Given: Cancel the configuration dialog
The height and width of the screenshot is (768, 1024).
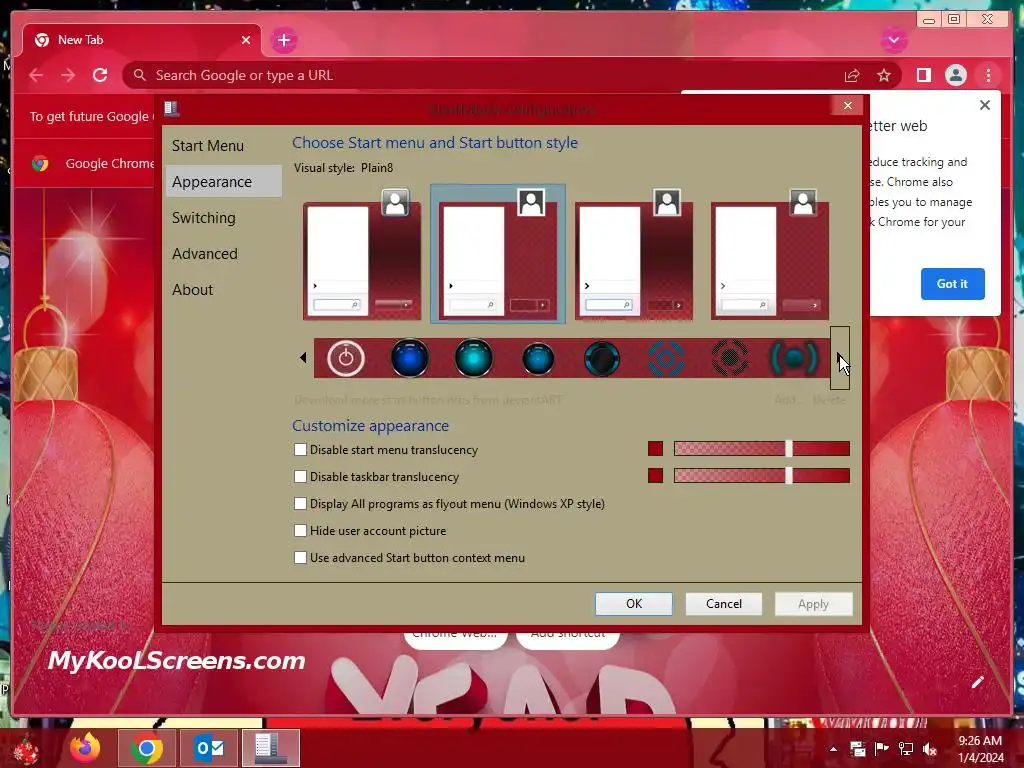Looking at the screenshot, I should pyautogui.click(x=724, y=603).
